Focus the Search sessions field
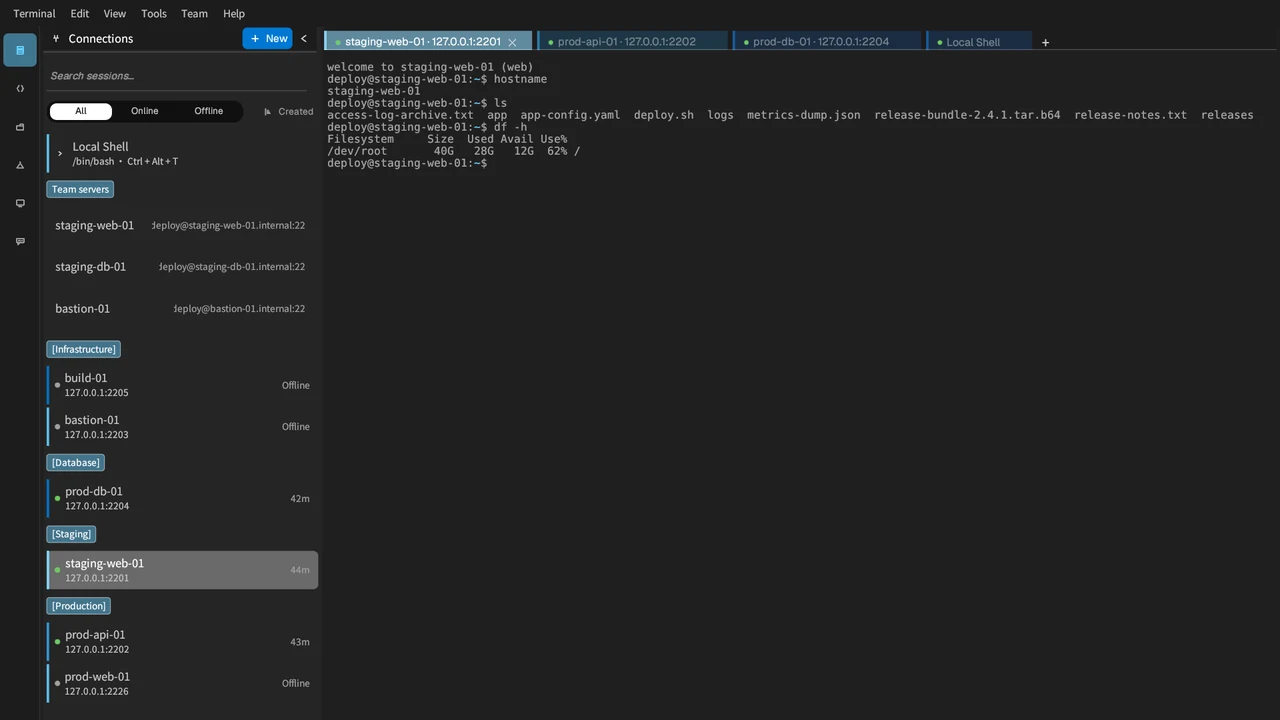 click(178, 76)
